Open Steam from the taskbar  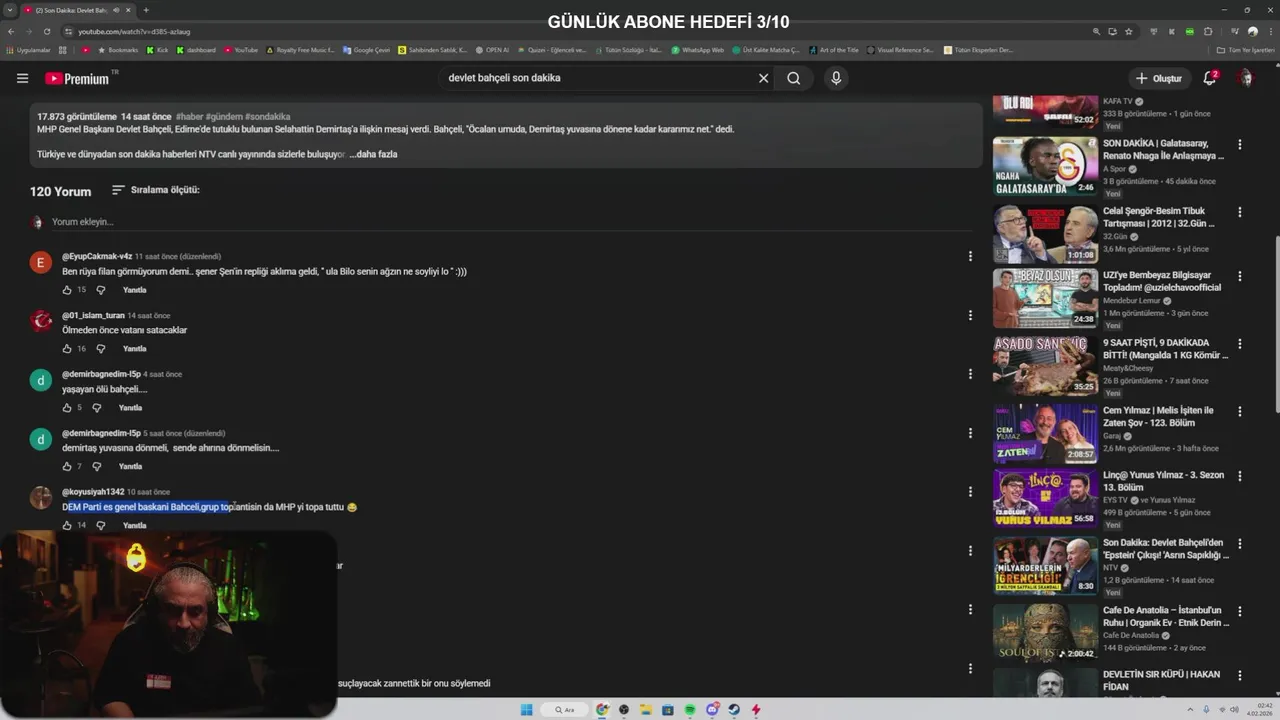pos(734,710)
